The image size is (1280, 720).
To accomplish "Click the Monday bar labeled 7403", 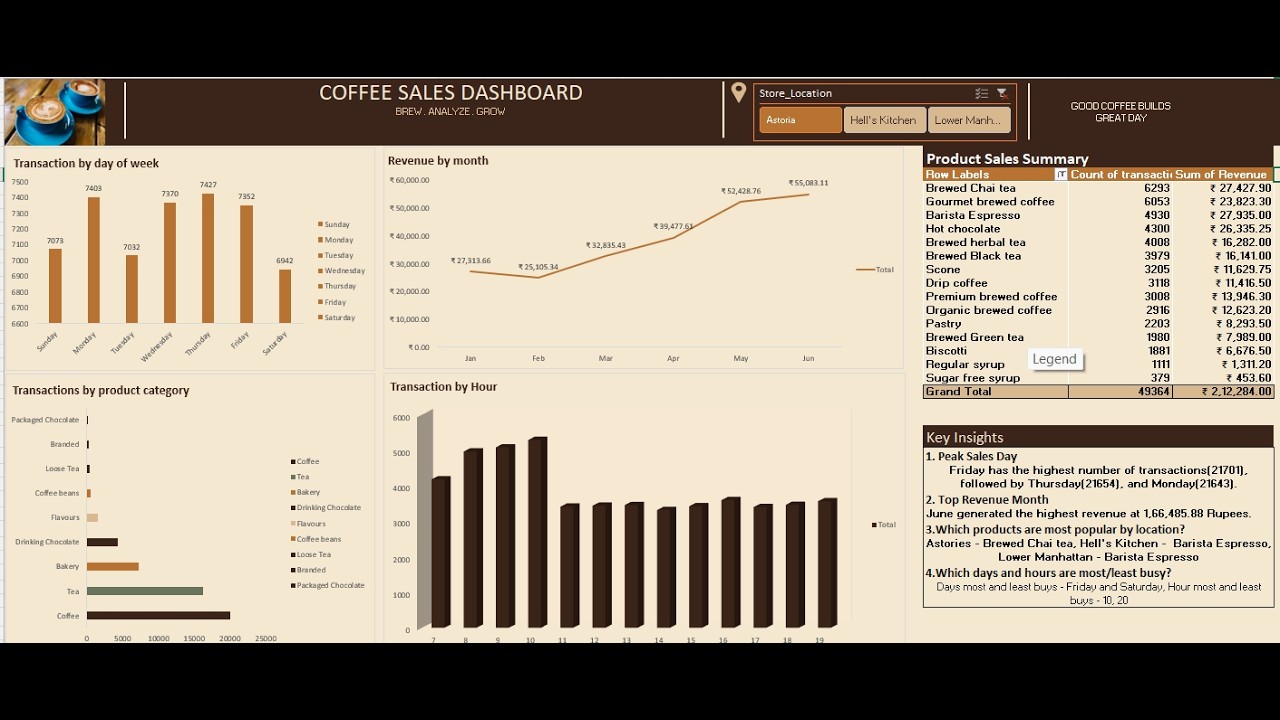I will [x=93, y=260].
